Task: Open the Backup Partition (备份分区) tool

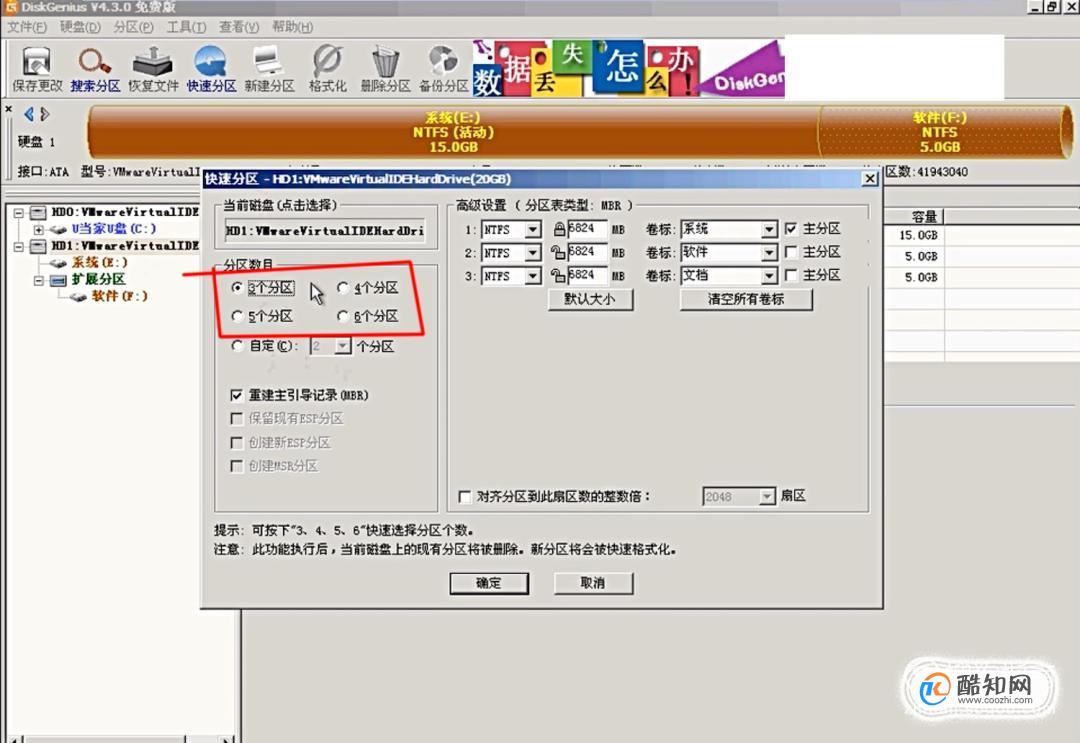Action: pyautogui.click(x=443, y=69)
